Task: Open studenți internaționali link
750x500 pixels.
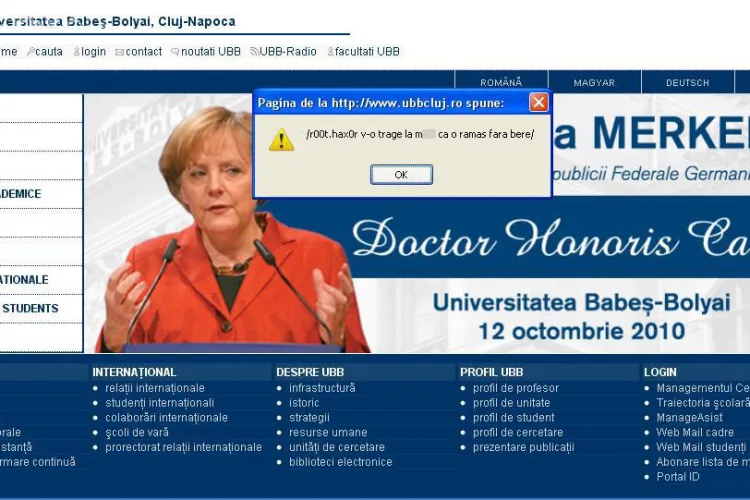Action: click(160, 403)
